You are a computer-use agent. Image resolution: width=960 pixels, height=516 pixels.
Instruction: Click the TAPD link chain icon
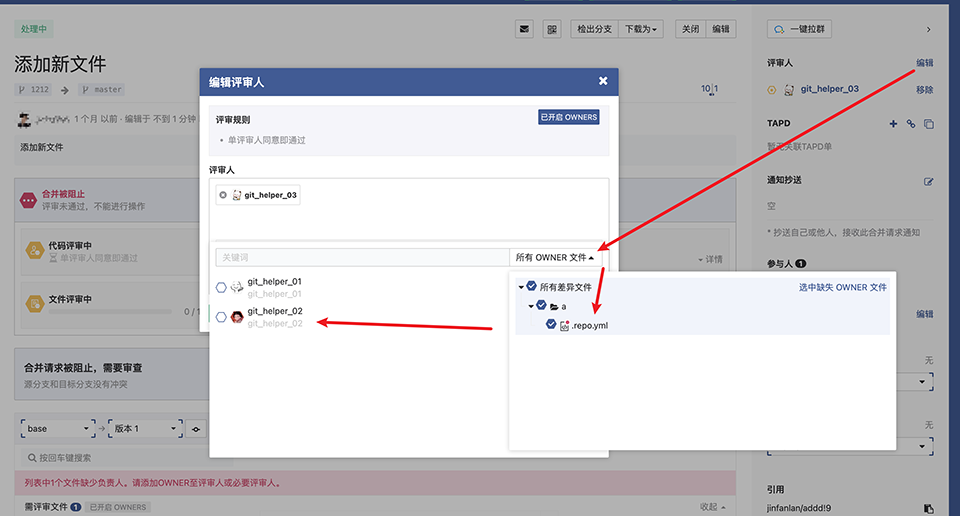tap(911, 124)
